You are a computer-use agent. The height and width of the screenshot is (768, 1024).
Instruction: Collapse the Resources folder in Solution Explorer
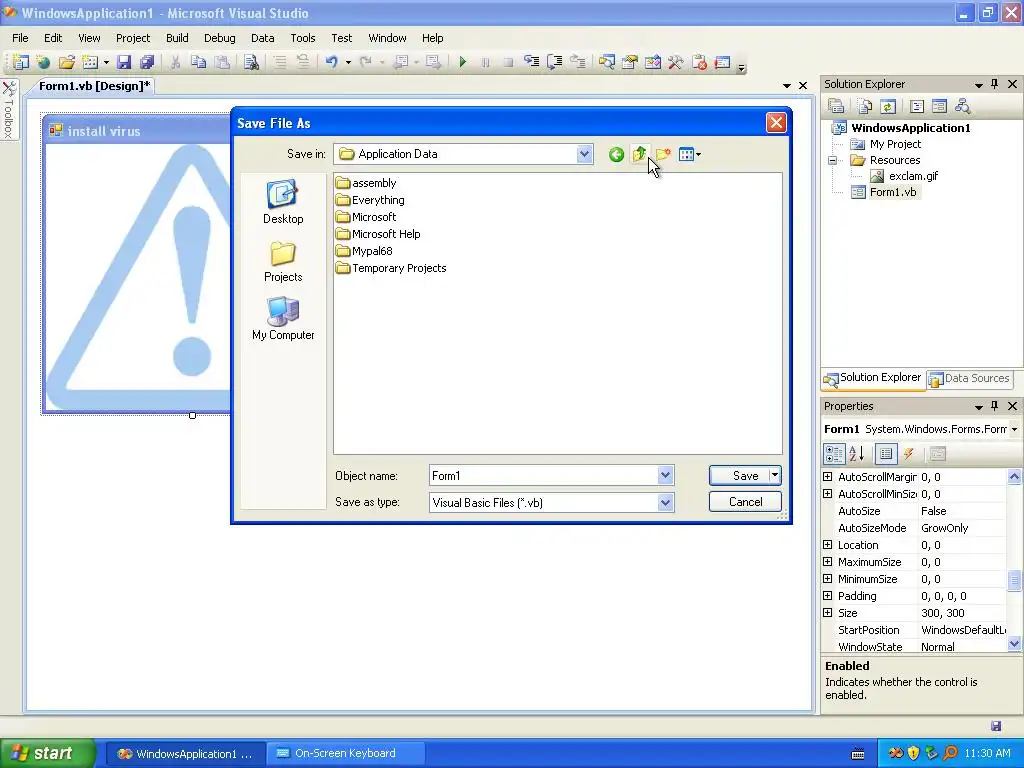(833, 160)
